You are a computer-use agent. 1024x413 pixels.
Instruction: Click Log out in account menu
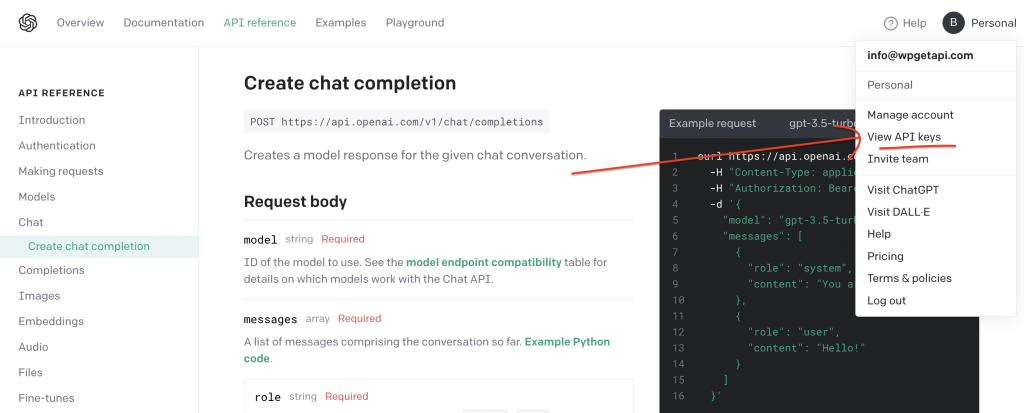pos(886,301)
